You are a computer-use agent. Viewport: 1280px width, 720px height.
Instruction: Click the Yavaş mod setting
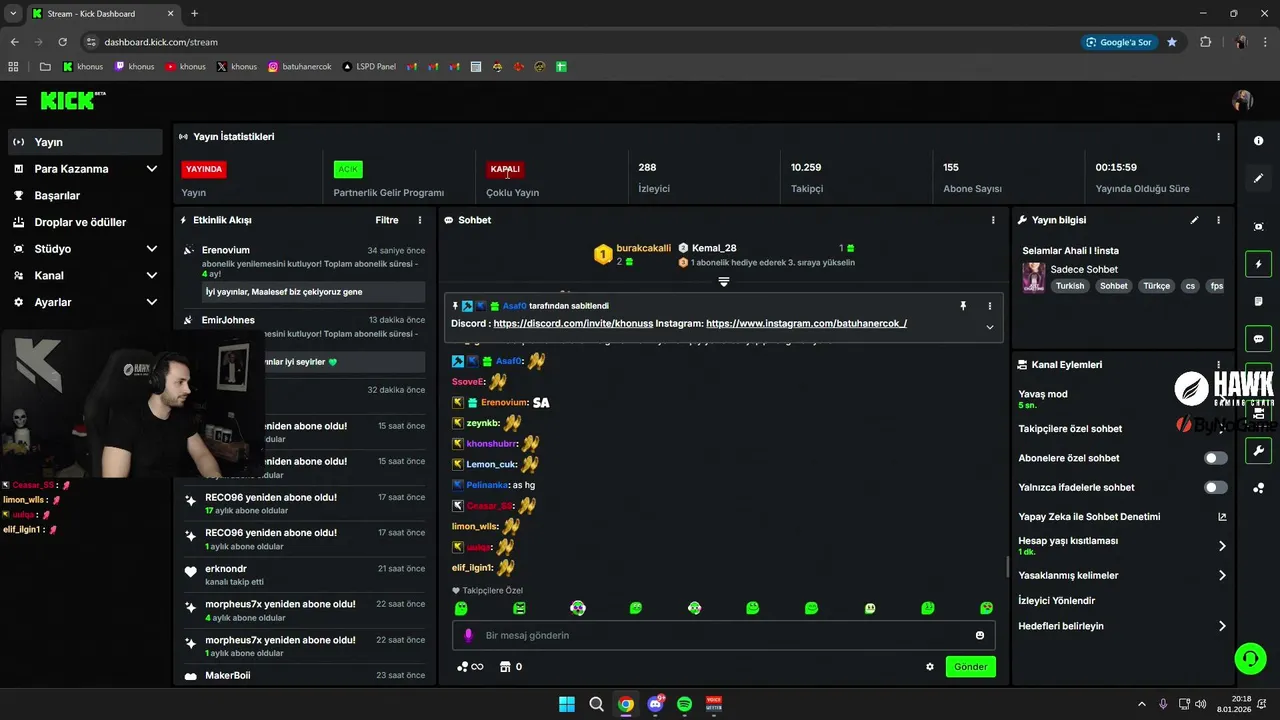click(1122, 399)
